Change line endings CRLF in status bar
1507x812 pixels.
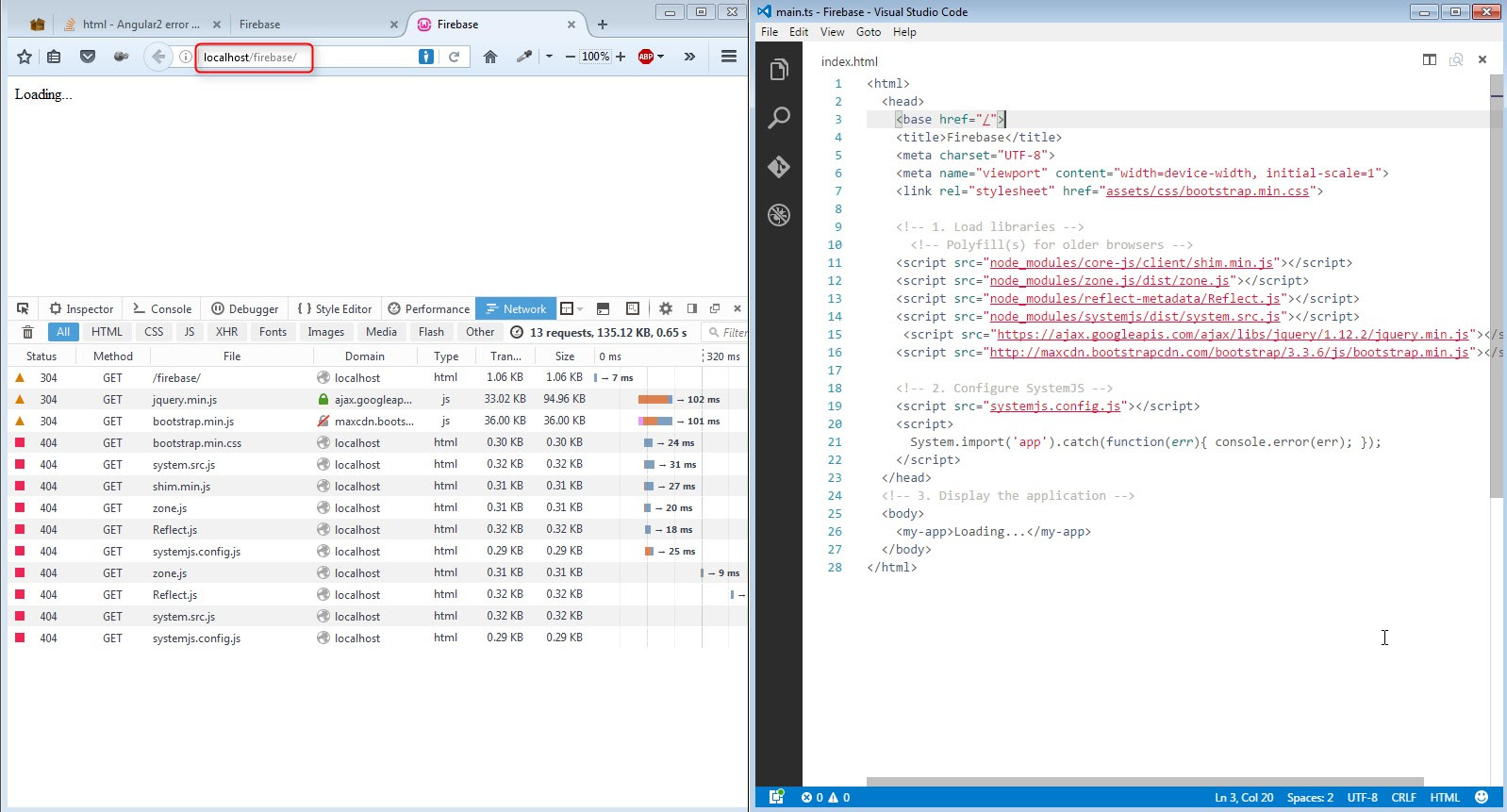(x=1403, y=798)
